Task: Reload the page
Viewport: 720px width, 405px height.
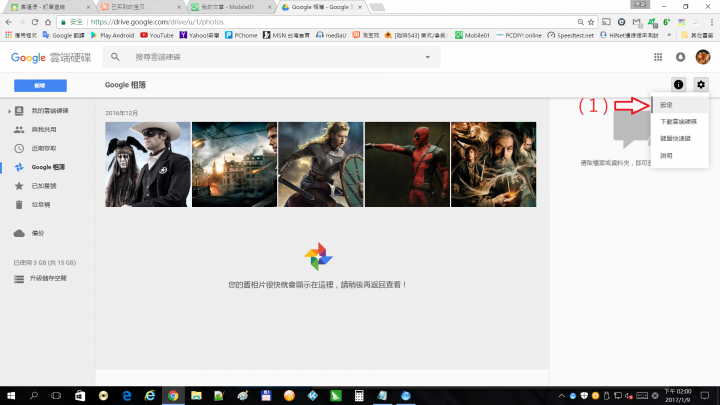Action: 35,22
